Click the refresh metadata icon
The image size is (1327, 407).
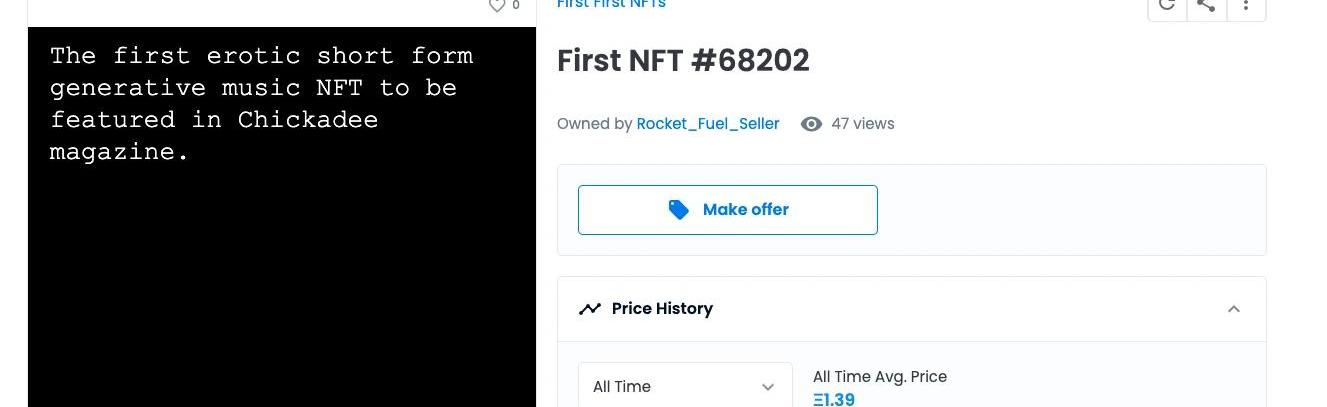tap(1166, 6)
